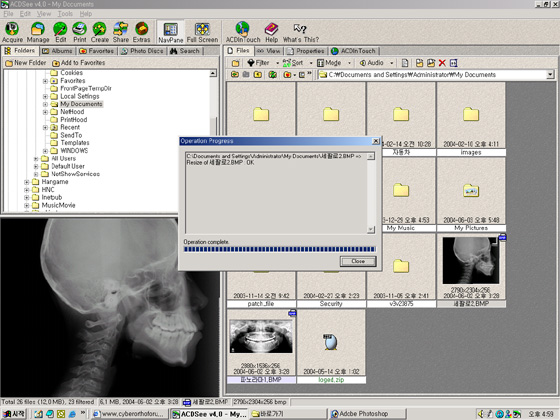
Task: Switch to Adobe Photoshop taskbar button
Action: tap(367, 414)
